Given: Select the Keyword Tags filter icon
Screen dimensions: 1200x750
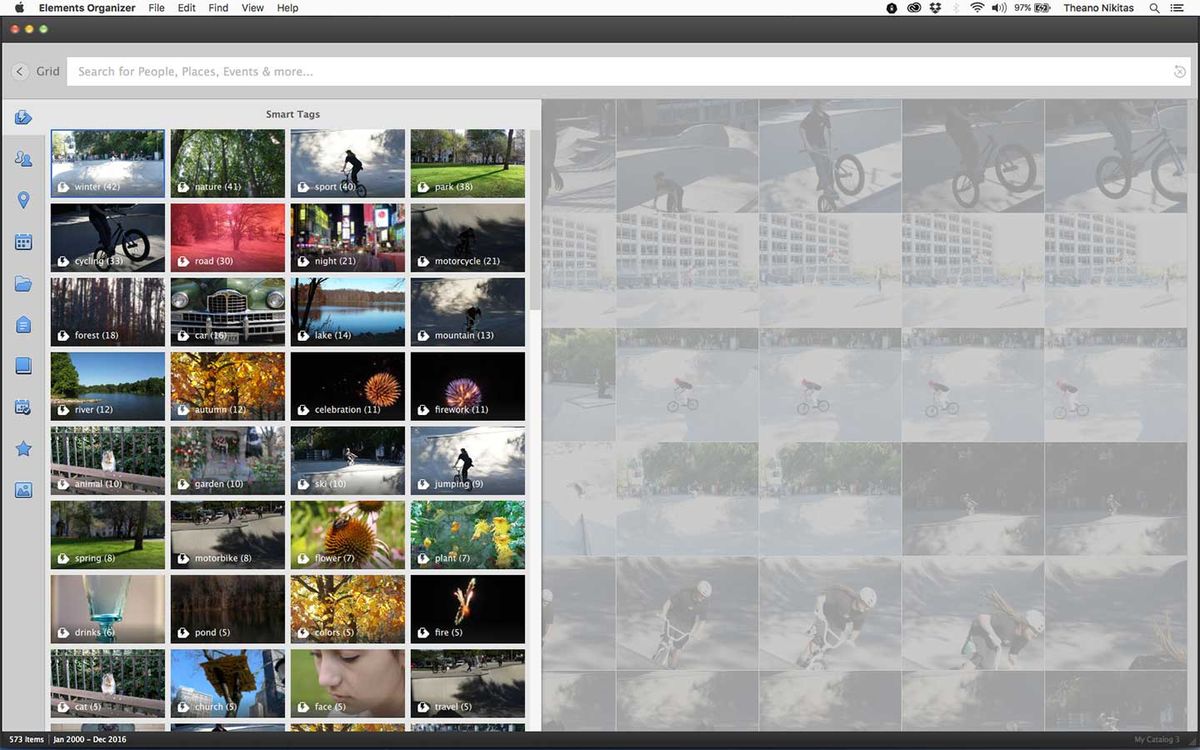Looking at the screenshot, I should coord(23,324).
